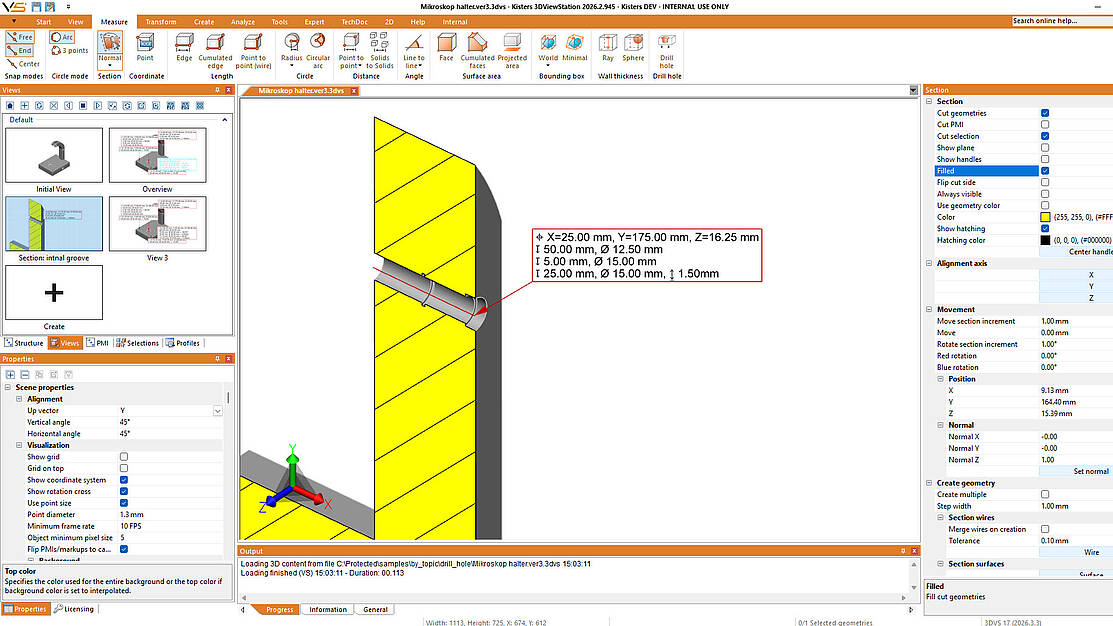Toggle Cut selection checkbox
The width and height of the screenshot is (1113, 626).
click(x=1045, y=136)
